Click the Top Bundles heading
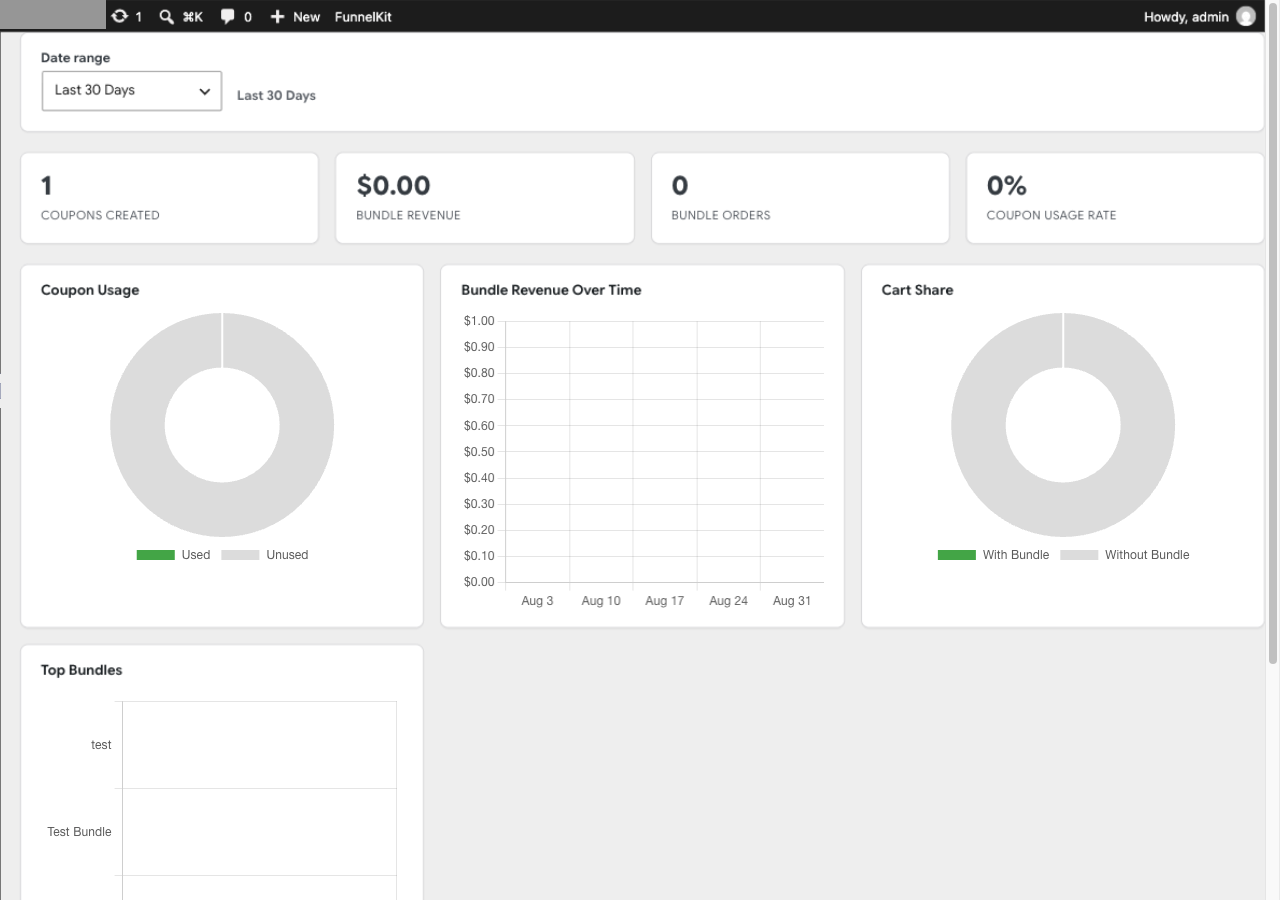The height and width of the screenshot is (900, 1280). [81, 670]
